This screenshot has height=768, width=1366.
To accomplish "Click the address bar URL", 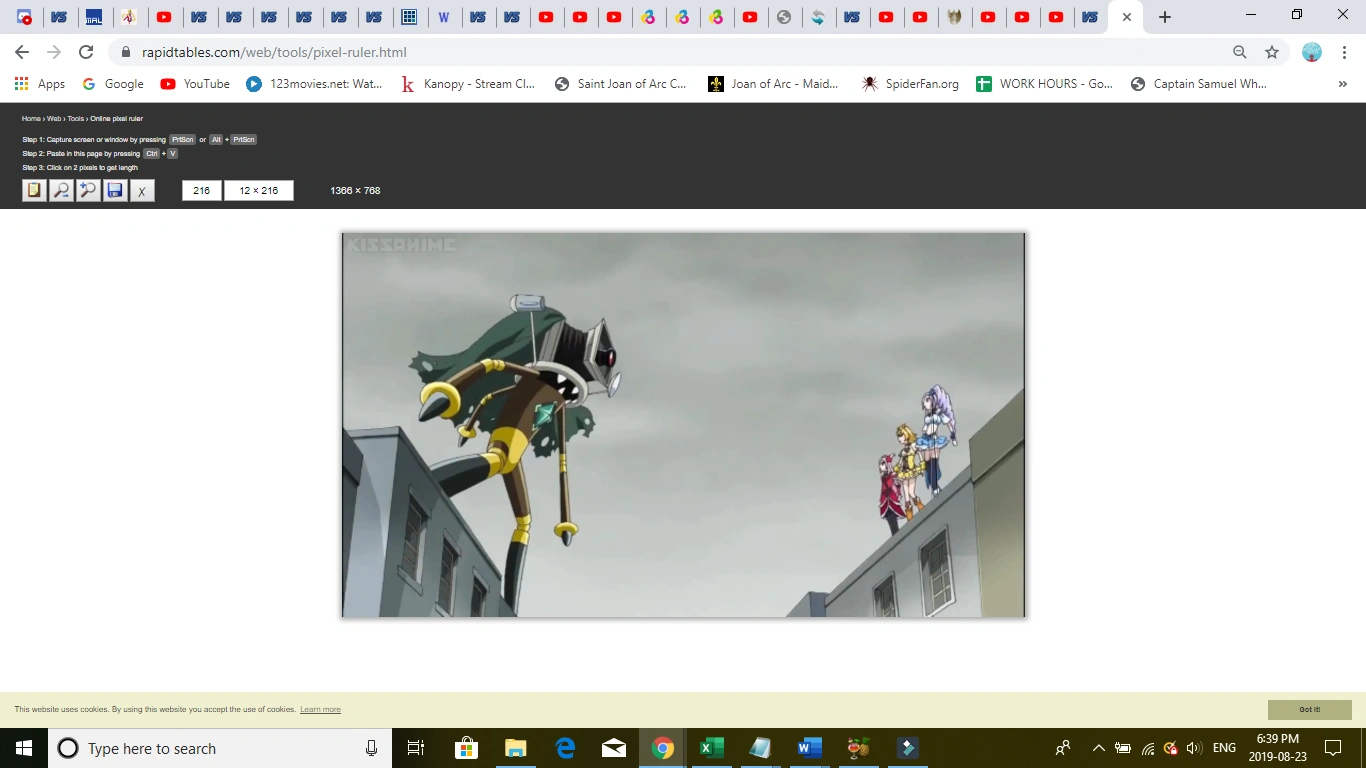I will click(x=274, y=52).
